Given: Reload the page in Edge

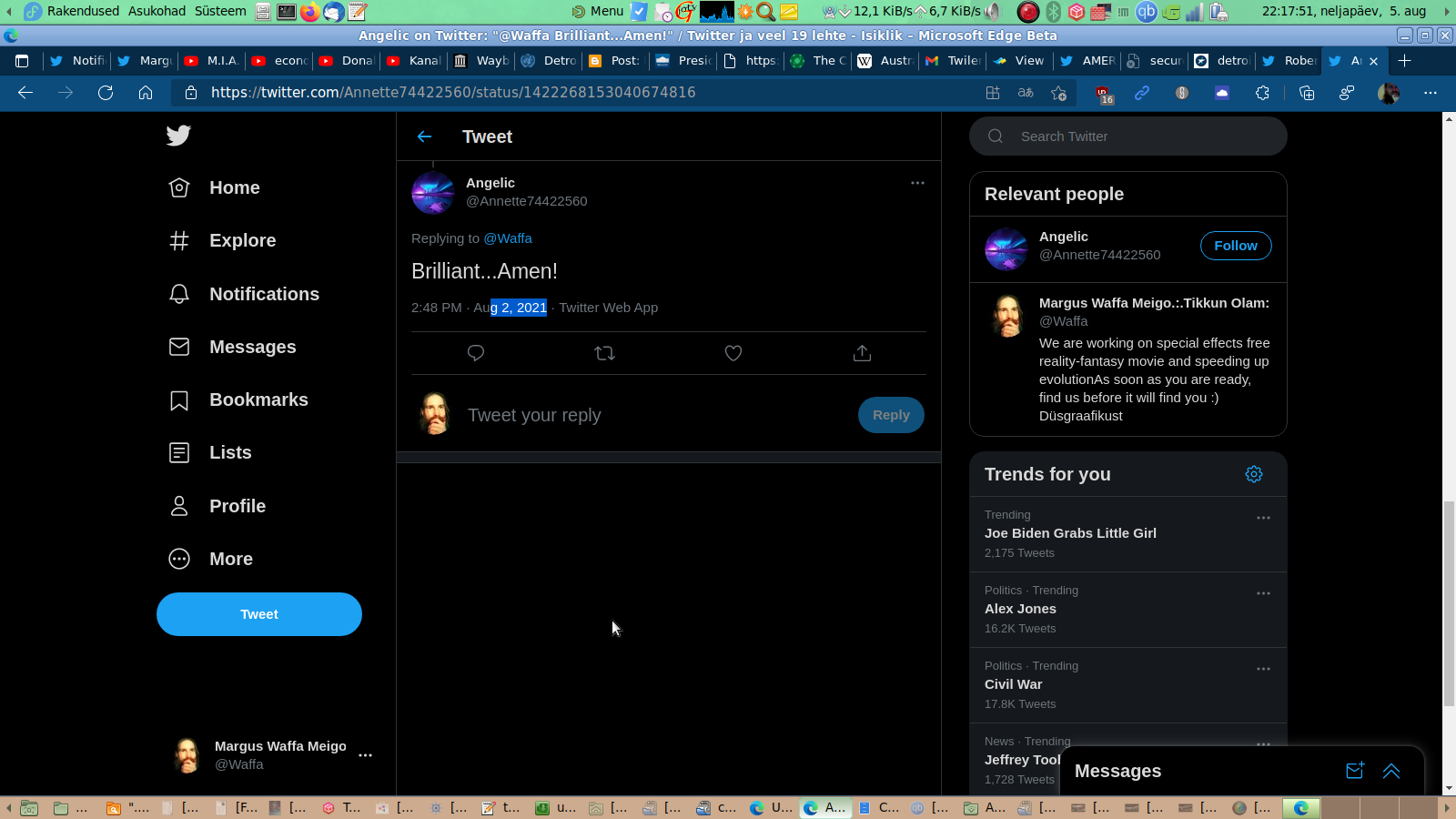Looking at the screenshot, I should [x=106, y=93].
